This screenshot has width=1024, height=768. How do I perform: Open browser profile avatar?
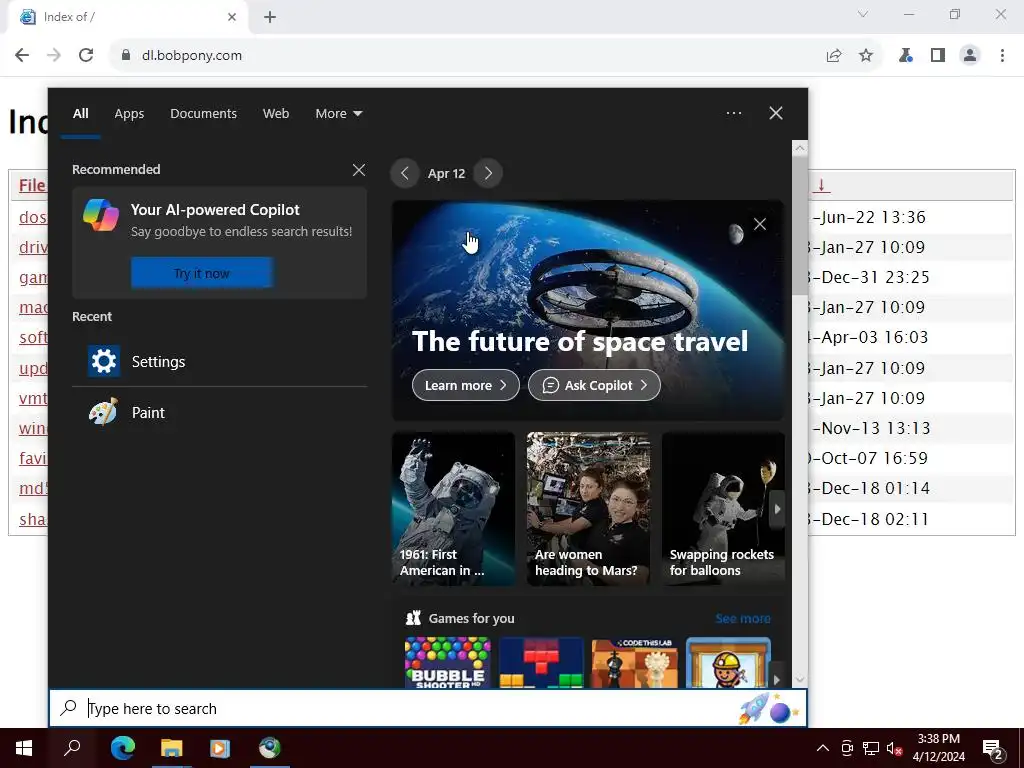point(970,56)
